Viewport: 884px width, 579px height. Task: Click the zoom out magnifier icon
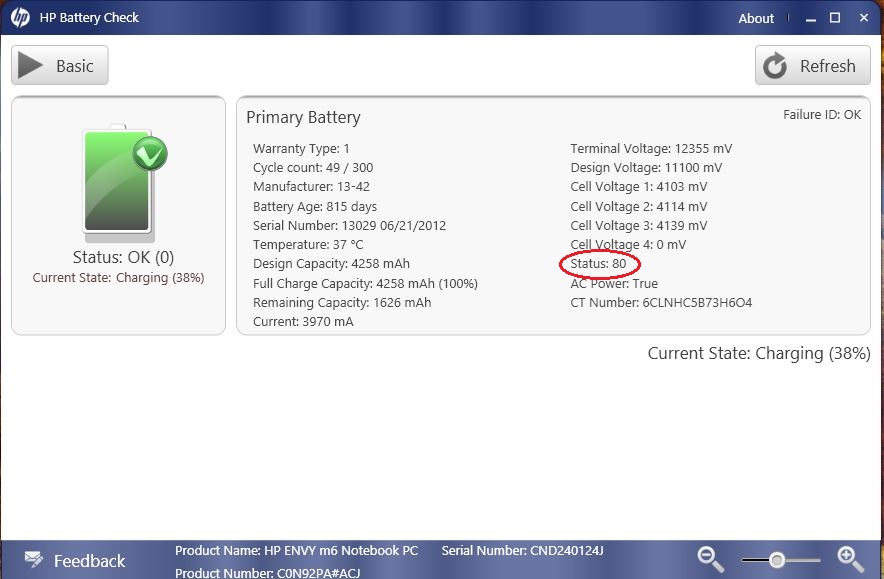pos(710,559)
